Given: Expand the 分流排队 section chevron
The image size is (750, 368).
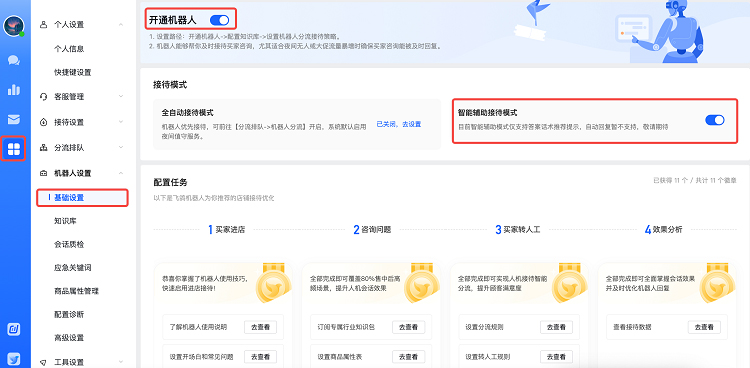Looking at the screenshot, I should coord(121,148).
